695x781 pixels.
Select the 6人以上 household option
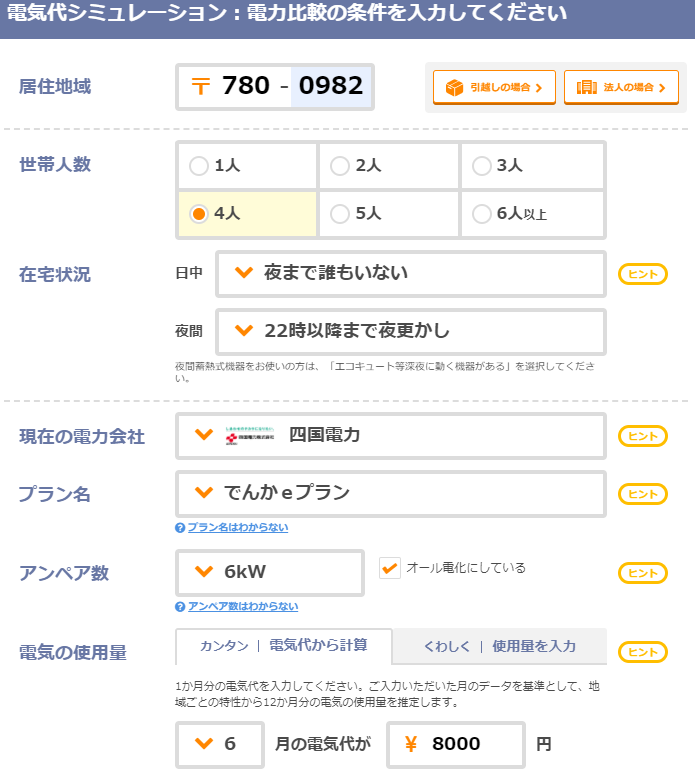coord(482,214)
